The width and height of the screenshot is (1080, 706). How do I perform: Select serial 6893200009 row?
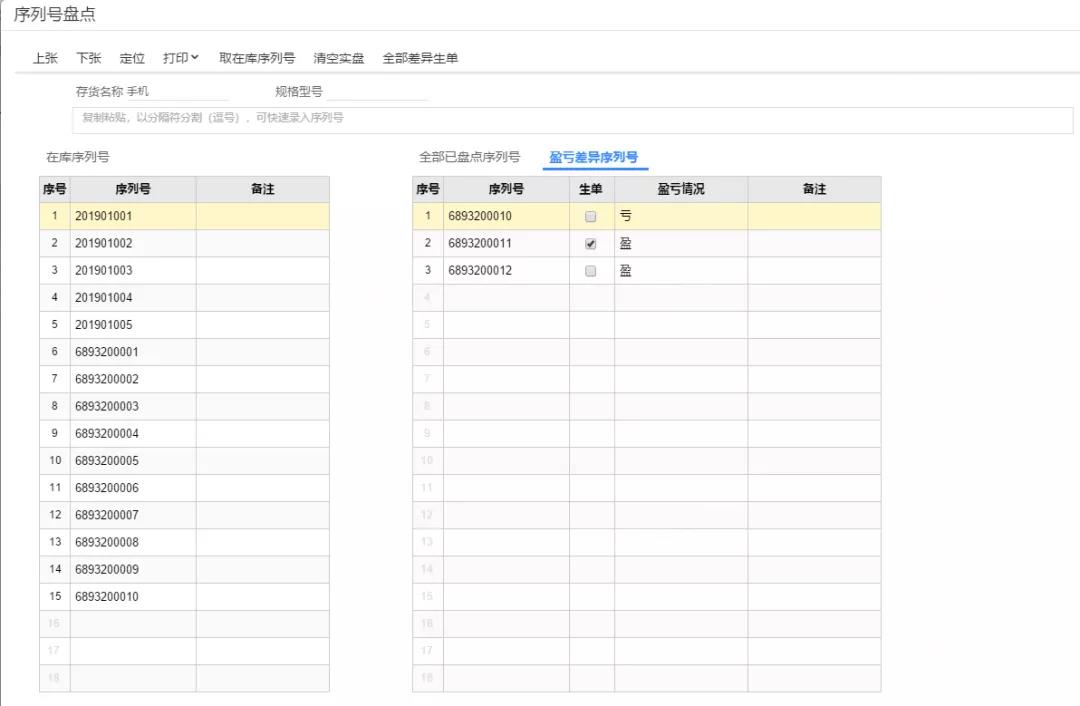pos(185,570)
